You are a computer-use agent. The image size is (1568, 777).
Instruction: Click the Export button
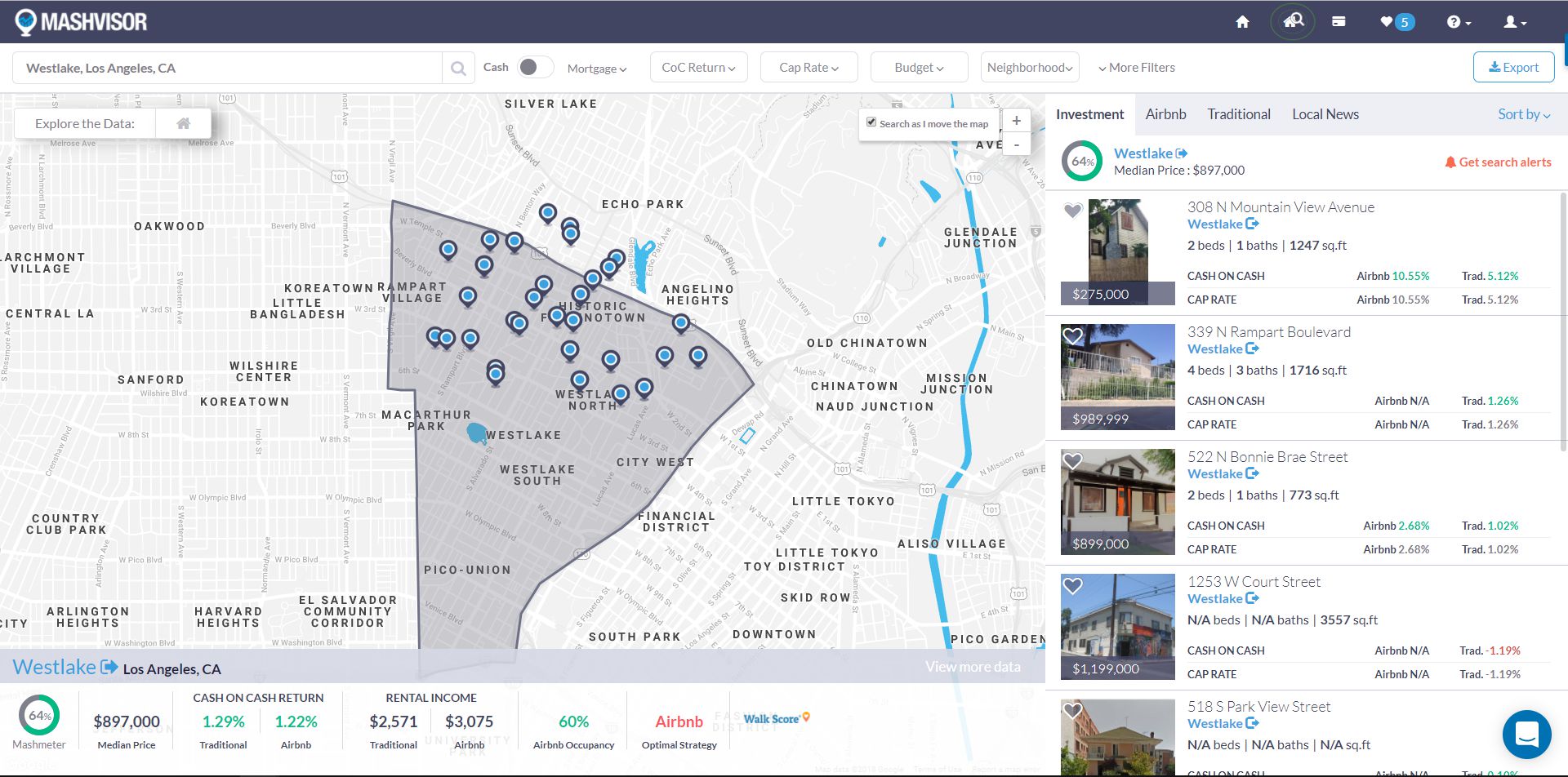pyautogui.click(x=1513, y=68)
